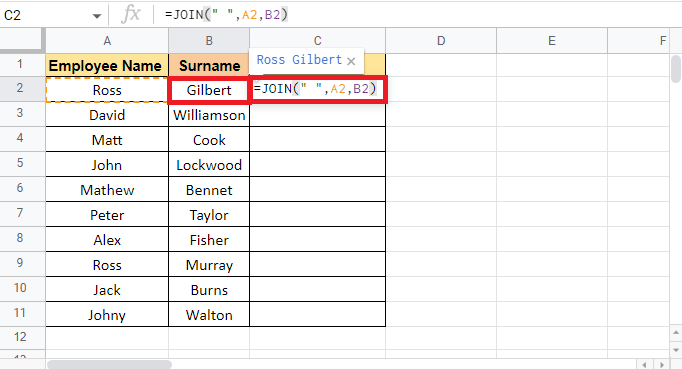
Task: Click the vertical scrollbar thumb
Action: tap(675, 69)
